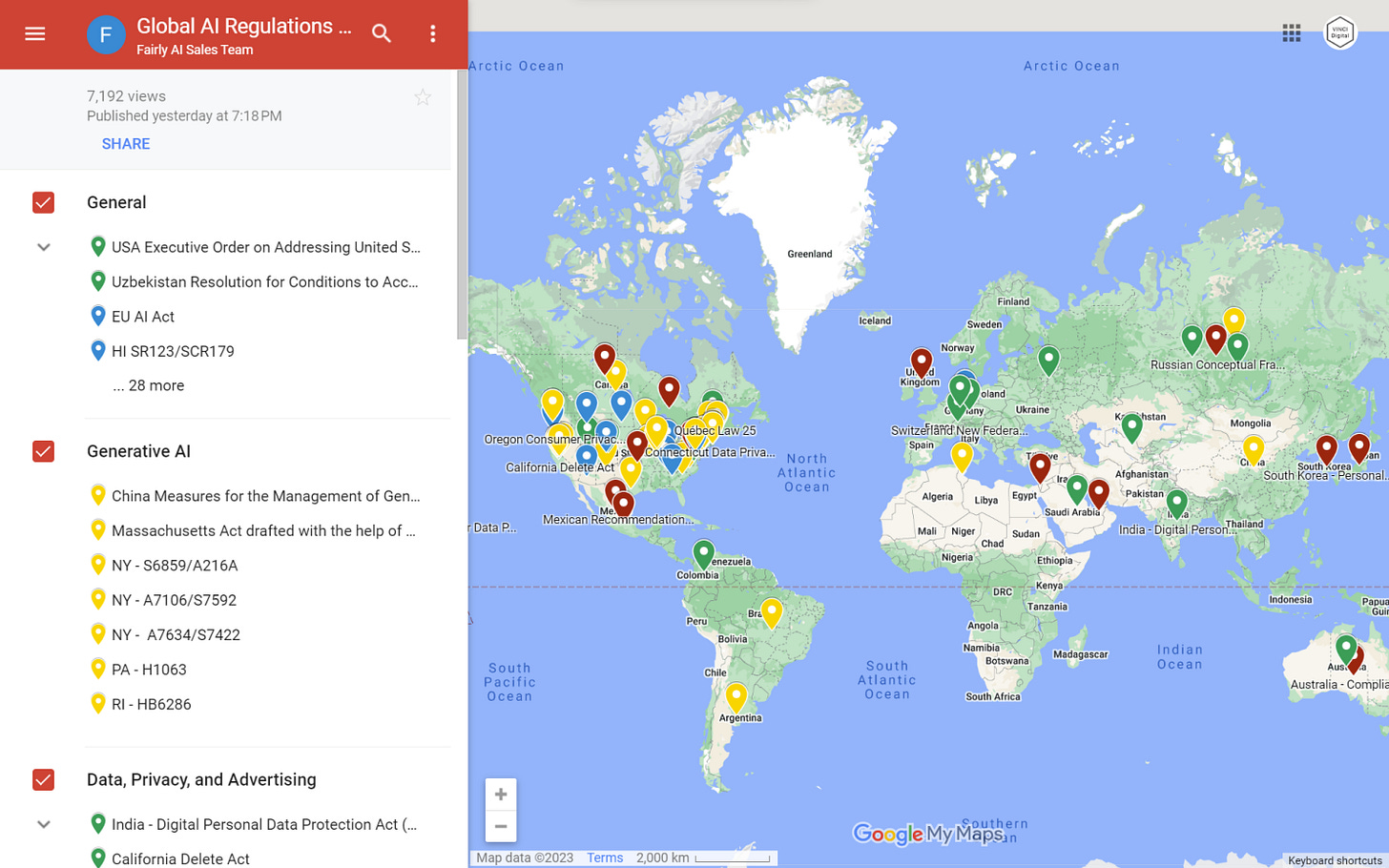Click the India - Digital Personal map label
Image resolution: width=1389 pixels, height=868 pixels.
(x=1177, y=529)
